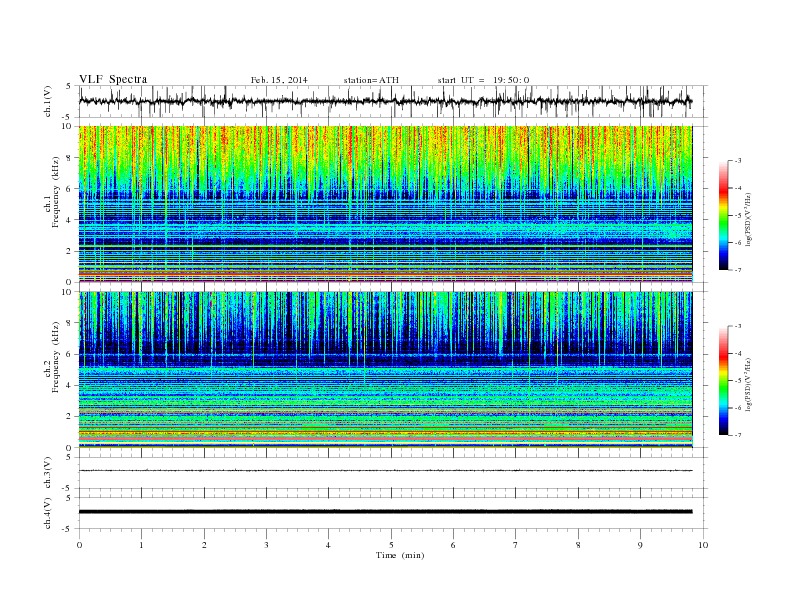Click time axis tick label "7"
The width and height of the screenshot is (792, 612).
[515, 545]
